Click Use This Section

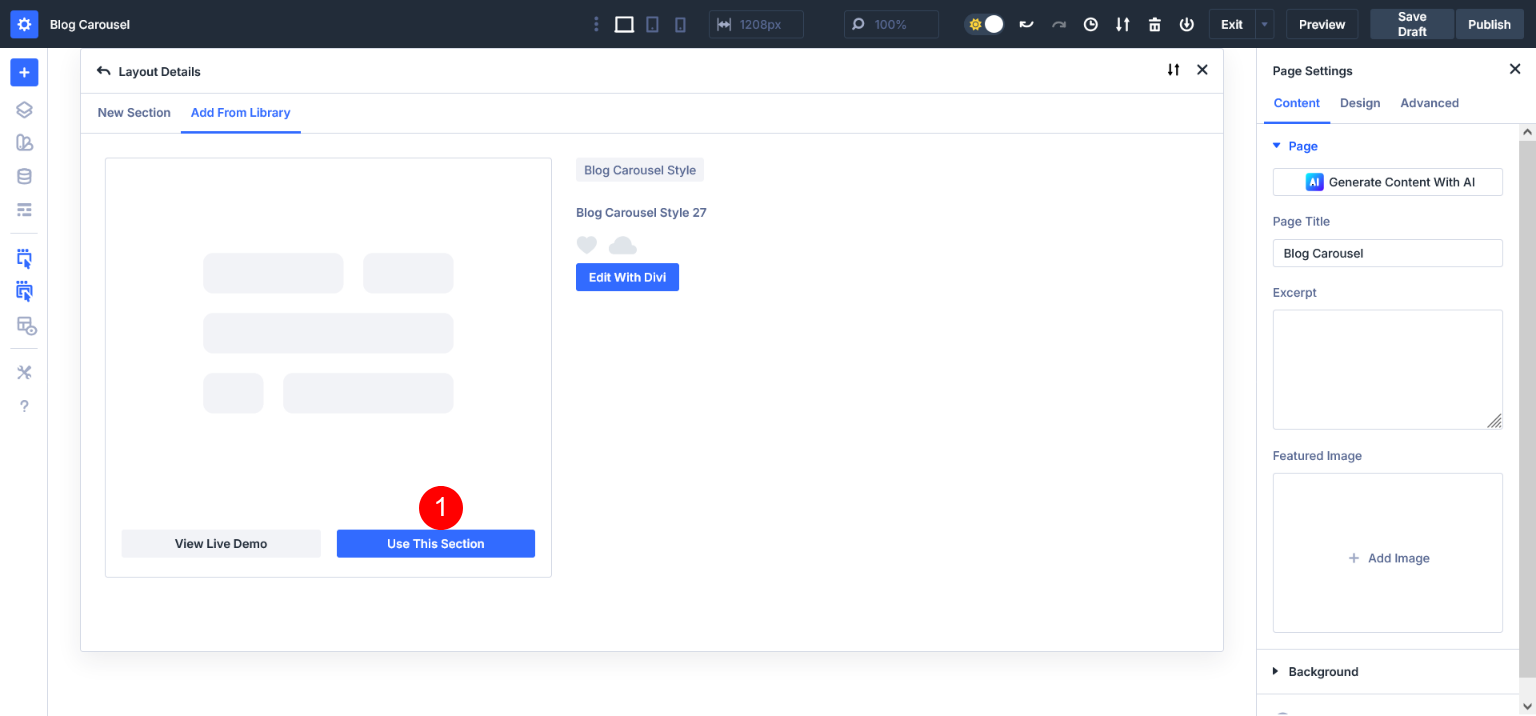(x=436, y=544)
